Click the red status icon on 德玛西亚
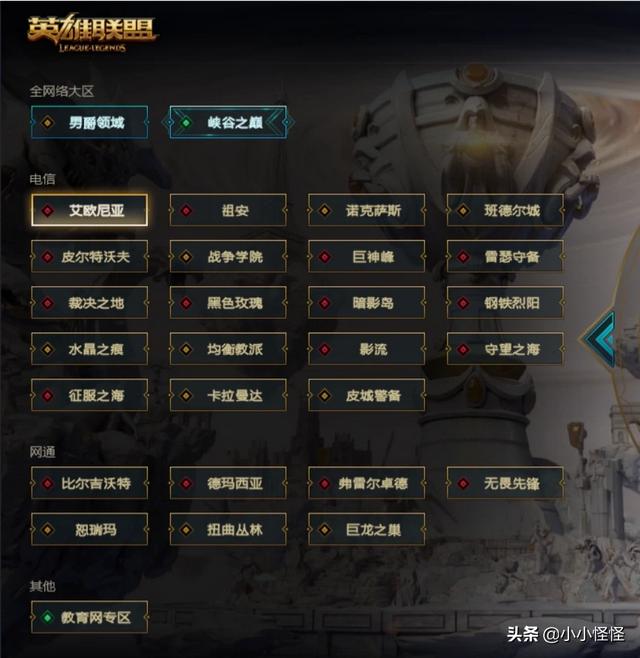The height and width of the screenshot is (658, 640). tap(186, 483)
